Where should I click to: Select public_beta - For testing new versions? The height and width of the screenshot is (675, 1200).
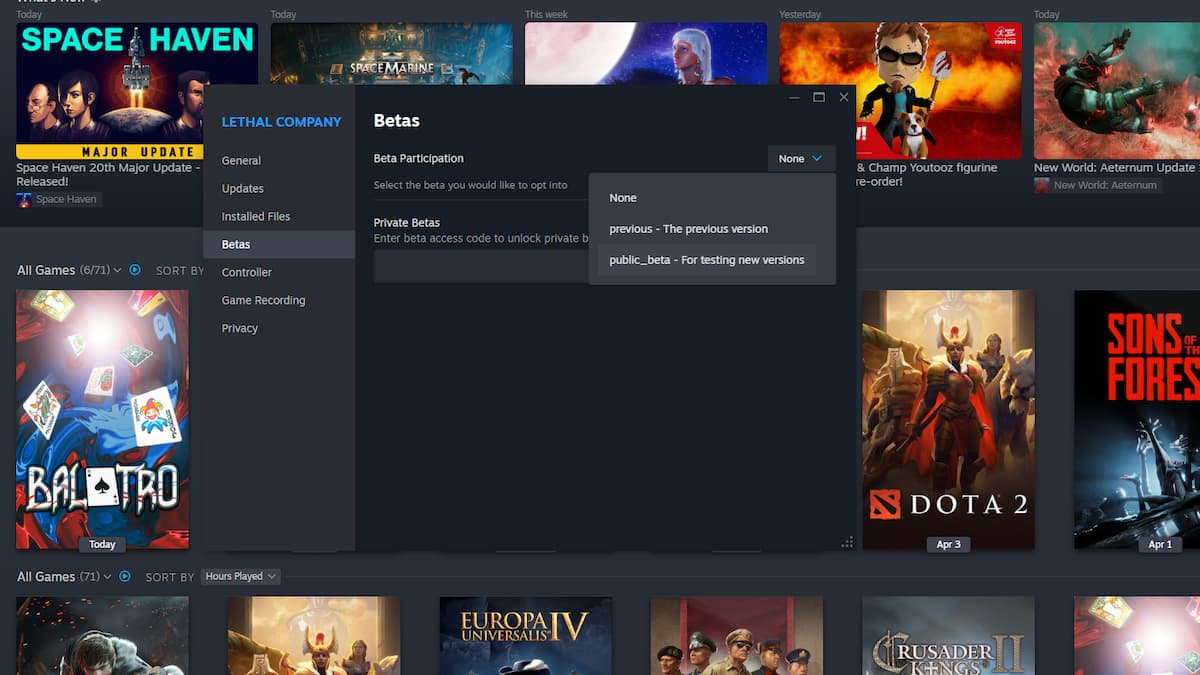click(x=707, y=260)
